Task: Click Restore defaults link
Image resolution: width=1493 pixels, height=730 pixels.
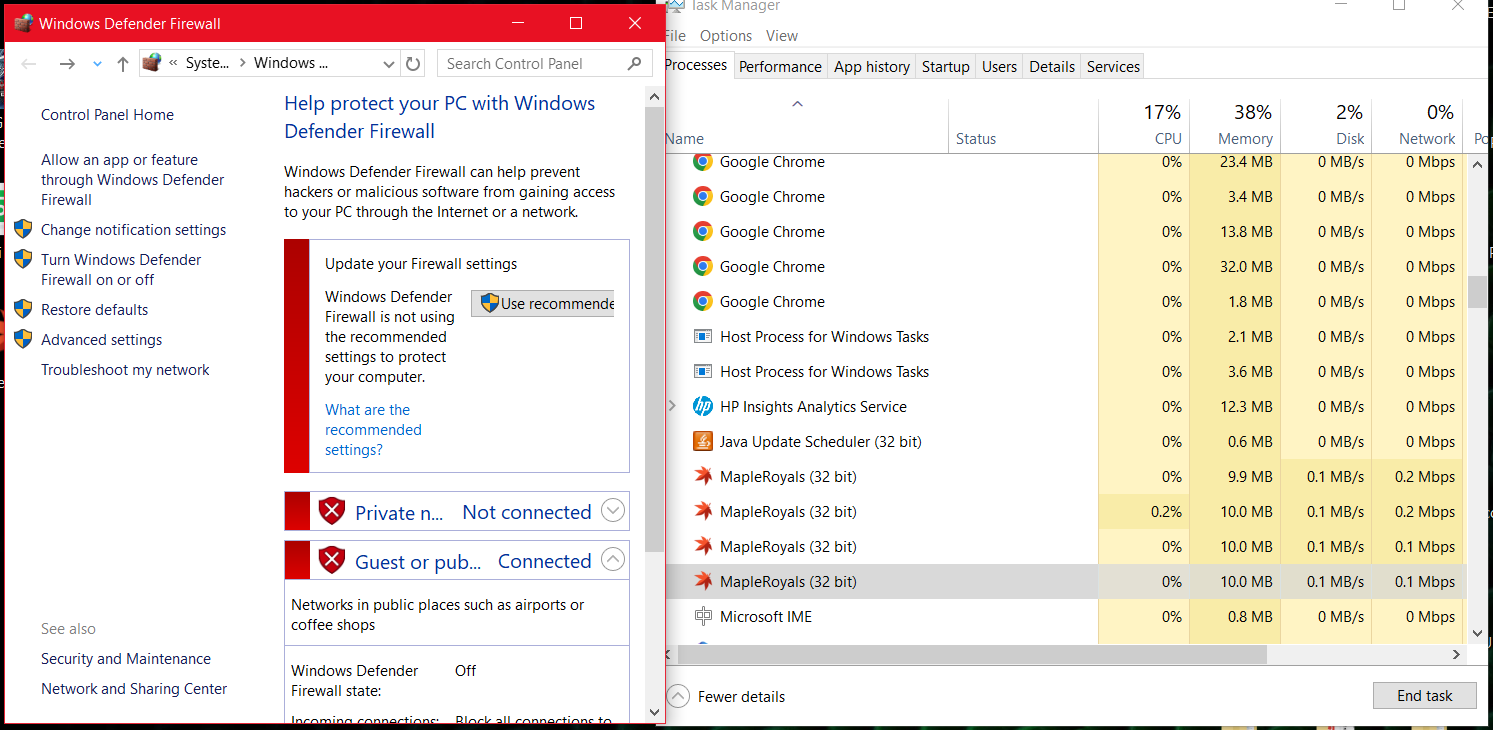Action: (94, 310)
